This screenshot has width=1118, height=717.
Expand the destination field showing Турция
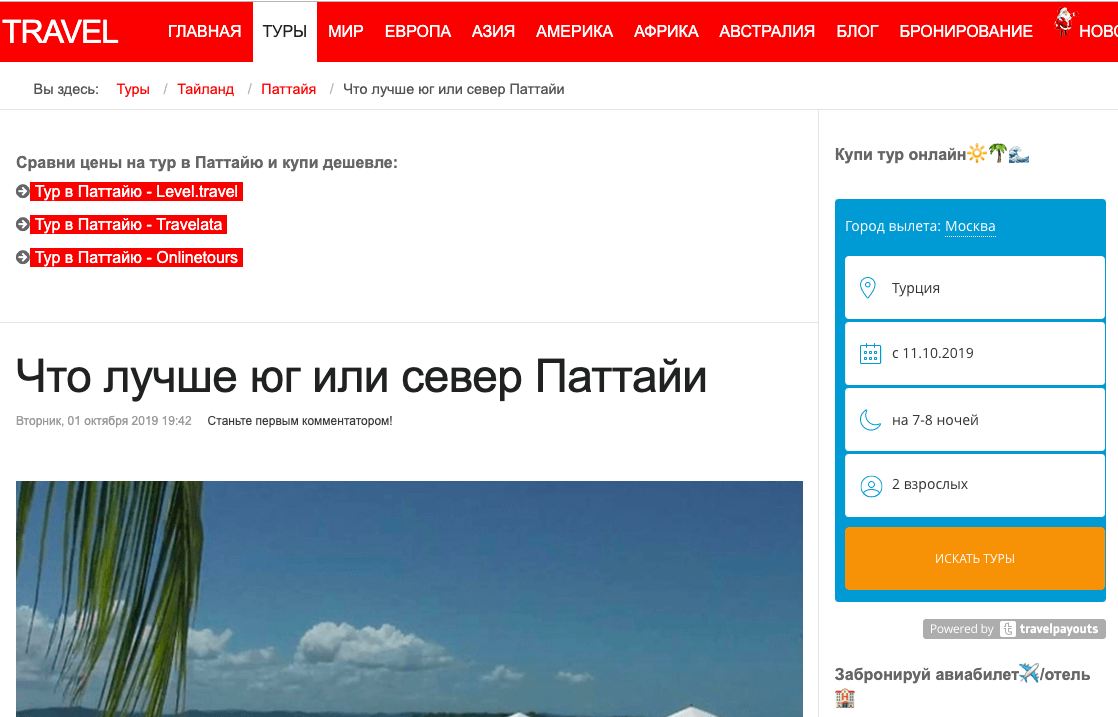point(974,288)
